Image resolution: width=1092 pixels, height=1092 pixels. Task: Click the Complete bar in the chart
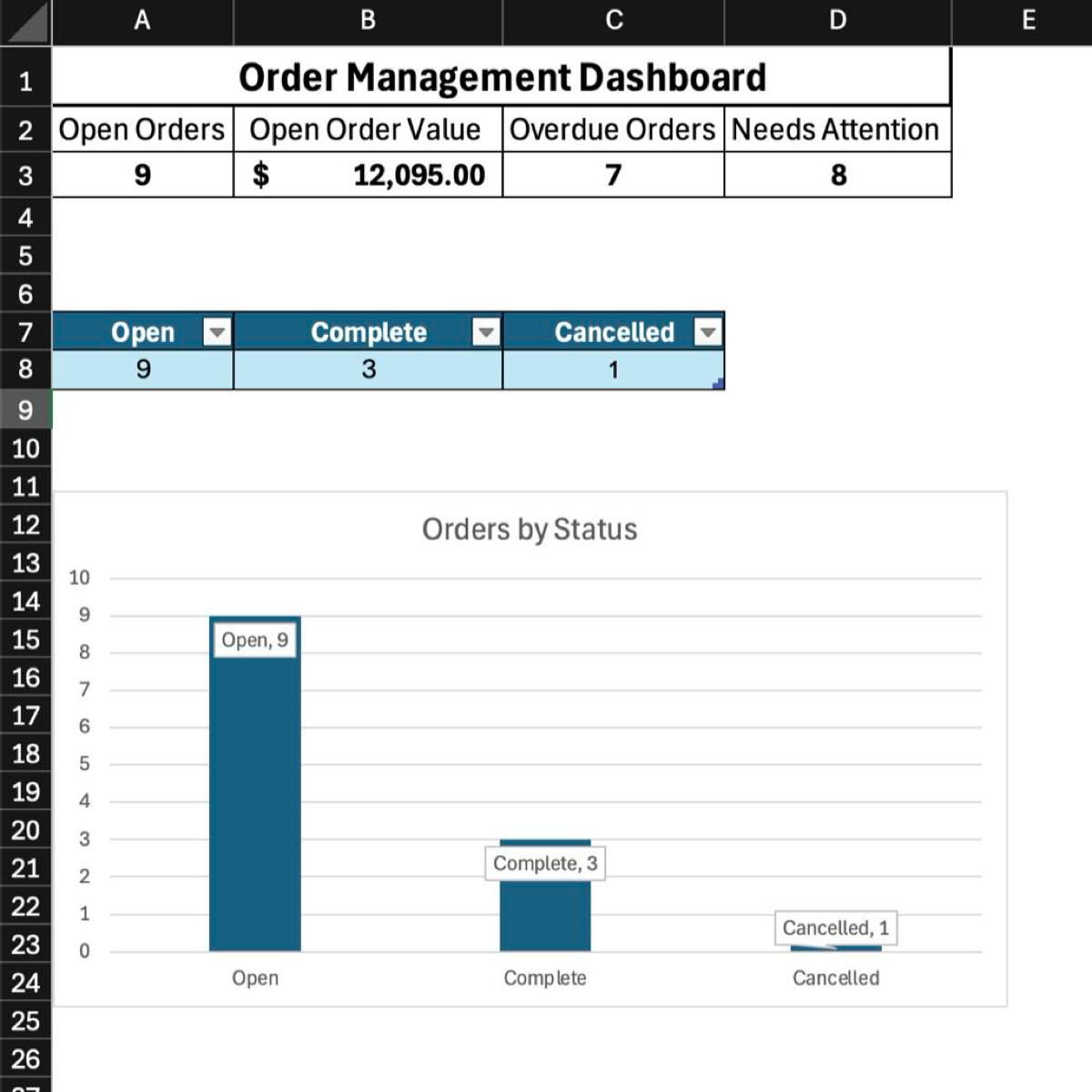[545, 915]
